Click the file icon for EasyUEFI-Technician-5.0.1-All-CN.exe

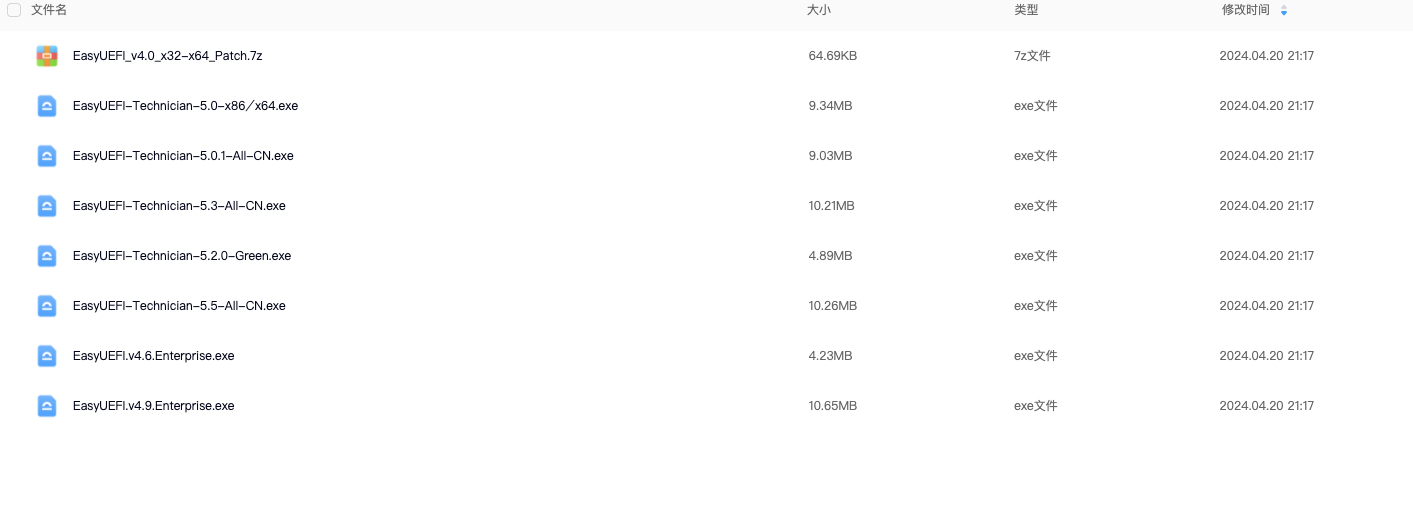(x=47, y=156)
